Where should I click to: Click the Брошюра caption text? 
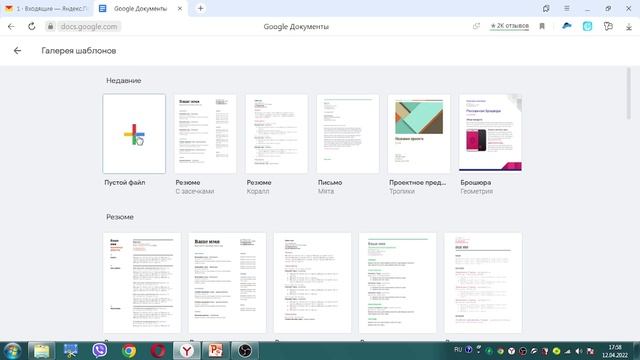(476, 182)
